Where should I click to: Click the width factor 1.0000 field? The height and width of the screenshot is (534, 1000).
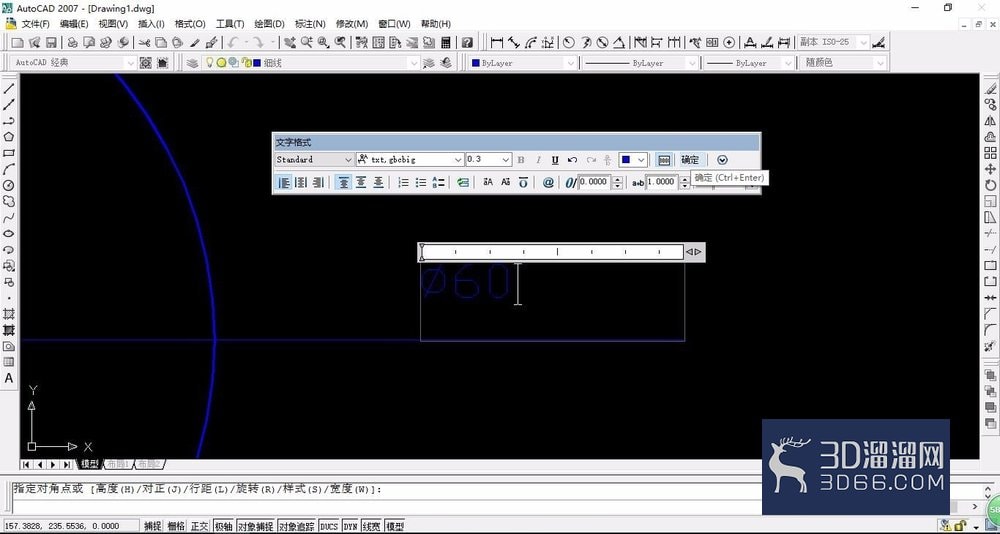pos(661,182)
